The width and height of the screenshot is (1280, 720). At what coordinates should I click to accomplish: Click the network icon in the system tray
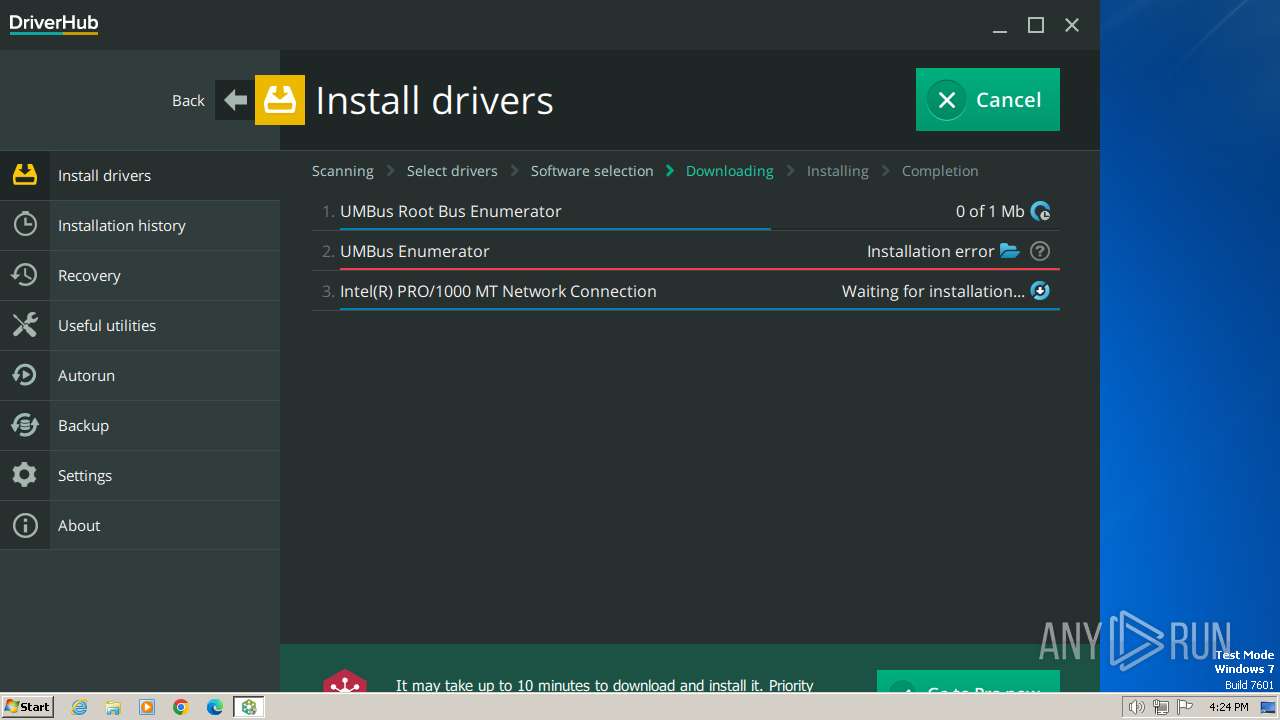(x=1161, y=707)
